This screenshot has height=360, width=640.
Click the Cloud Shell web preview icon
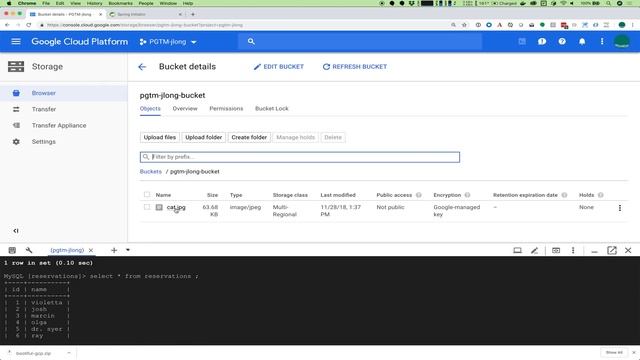click(556, 251)
